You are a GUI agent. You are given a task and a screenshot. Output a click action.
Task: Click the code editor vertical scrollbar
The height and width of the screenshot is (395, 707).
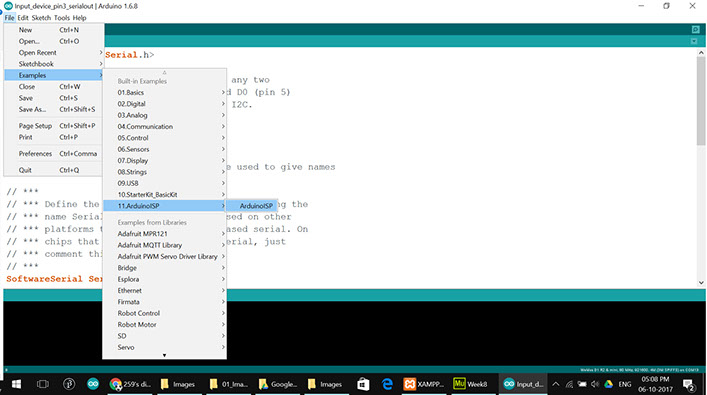coord(701,101)
